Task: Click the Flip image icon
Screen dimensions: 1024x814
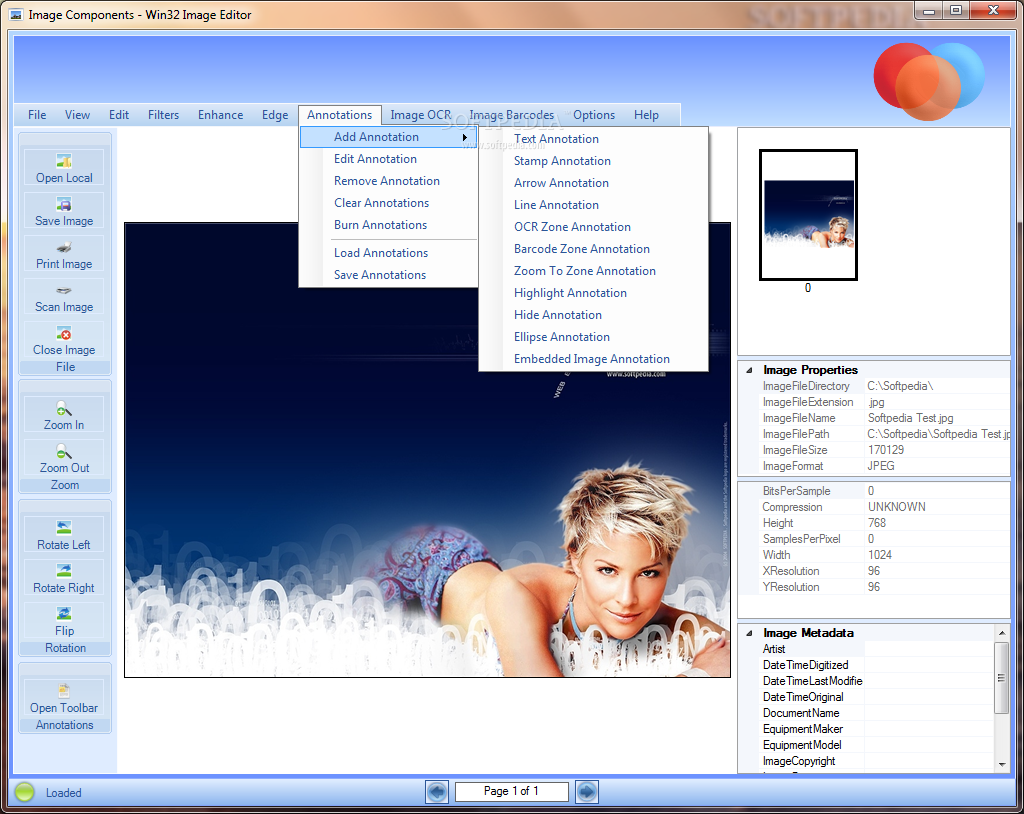Action: [64, 614]
